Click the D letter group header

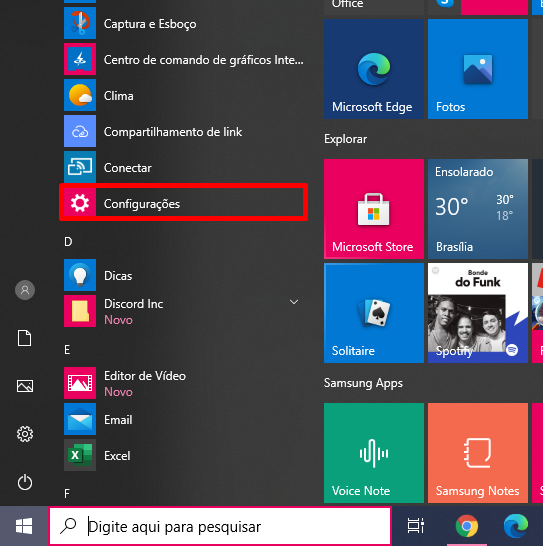coord(68,241)
